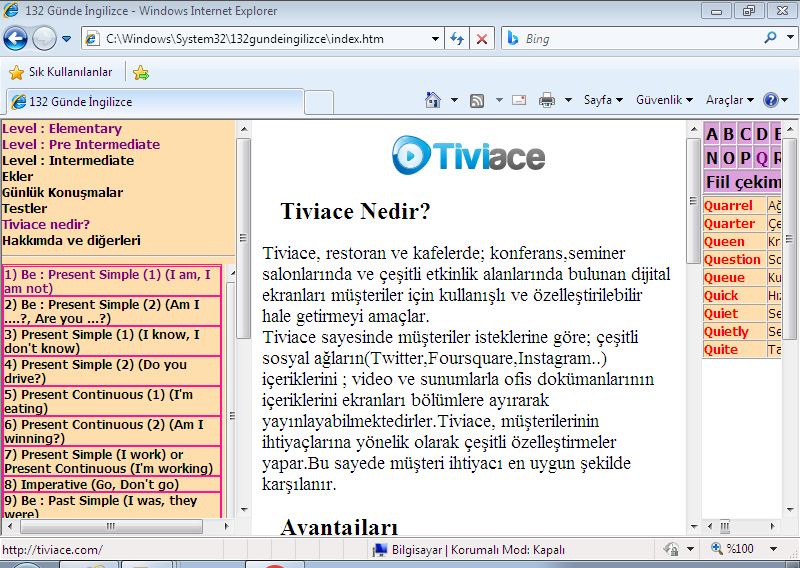The height and width of the screenshot is (568, 800).
Task: Select letter B in dictionary index
Action: [729, 134]
